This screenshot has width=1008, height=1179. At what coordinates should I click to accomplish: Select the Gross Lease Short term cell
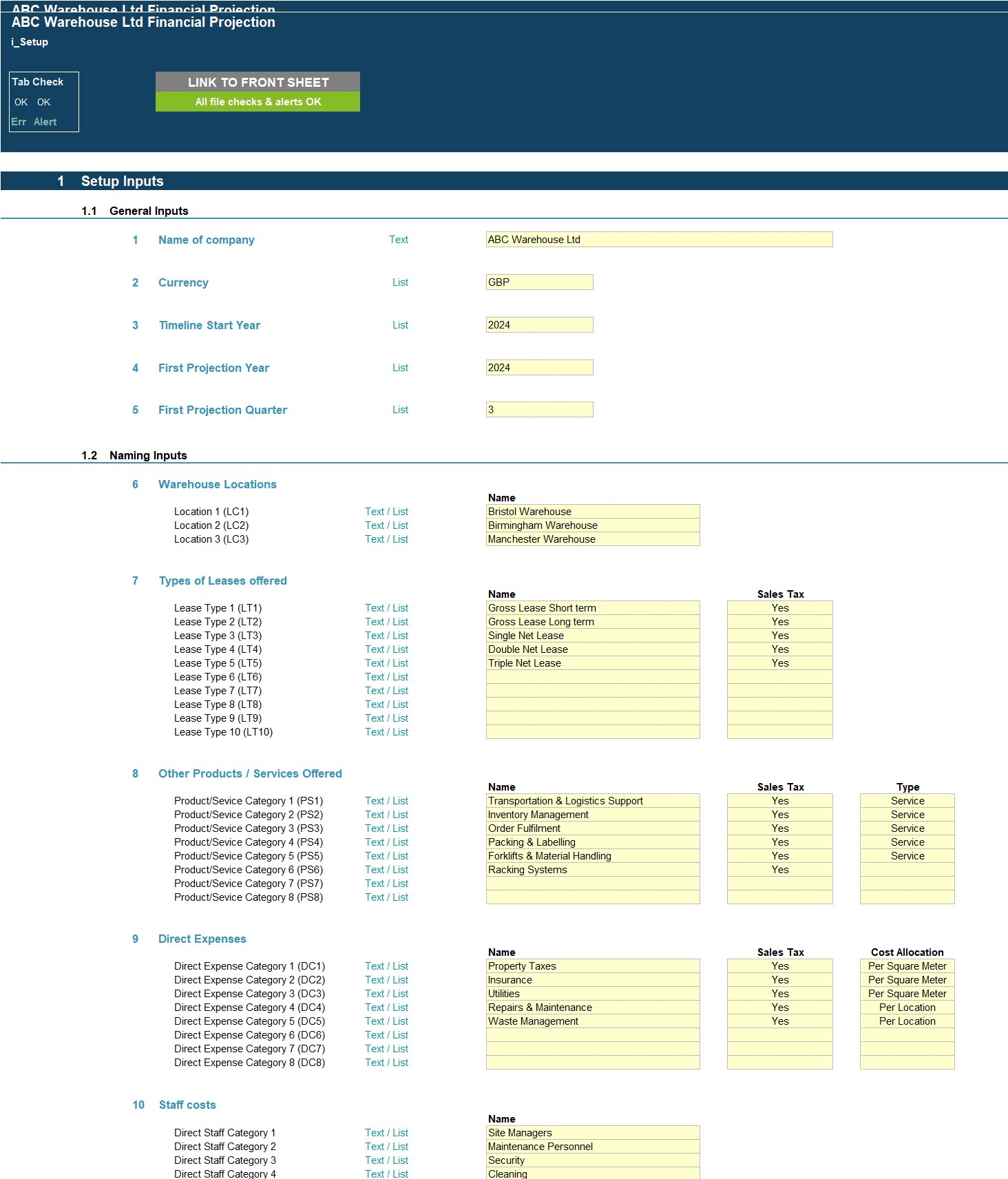(593, 608)
